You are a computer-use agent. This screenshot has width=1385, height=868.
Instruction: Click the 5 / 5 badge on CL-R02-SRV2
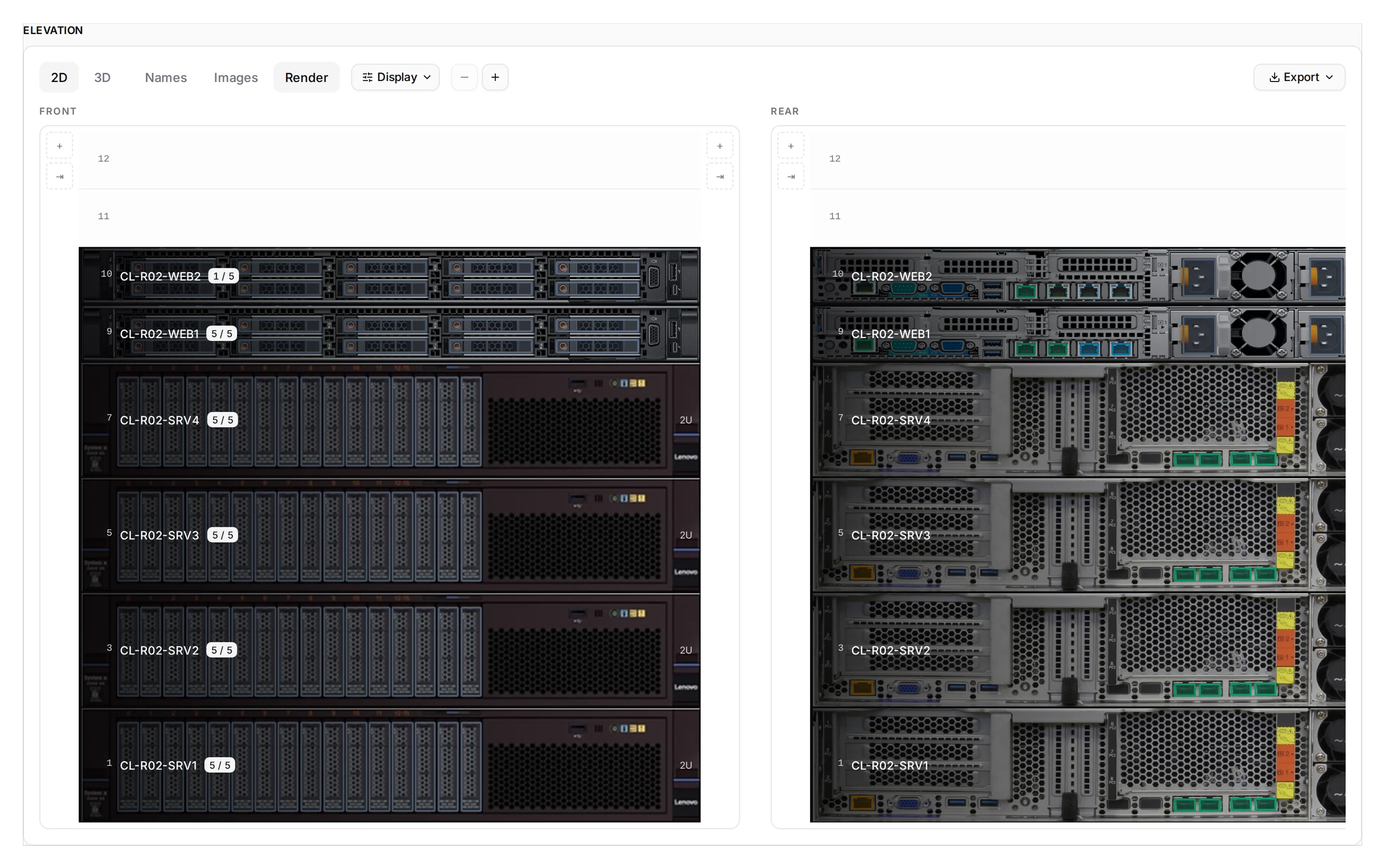click(x=222, y=650)
